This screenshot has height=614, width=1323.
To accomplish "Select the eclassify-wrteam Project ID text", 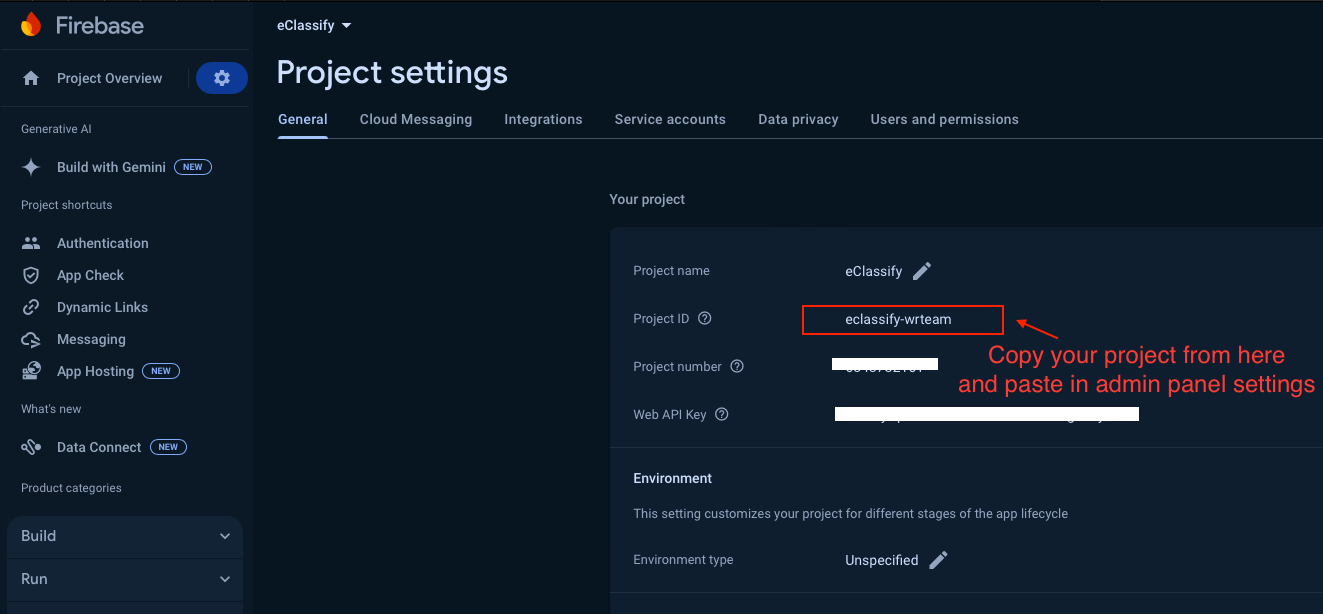I will [x=898, y=320].
